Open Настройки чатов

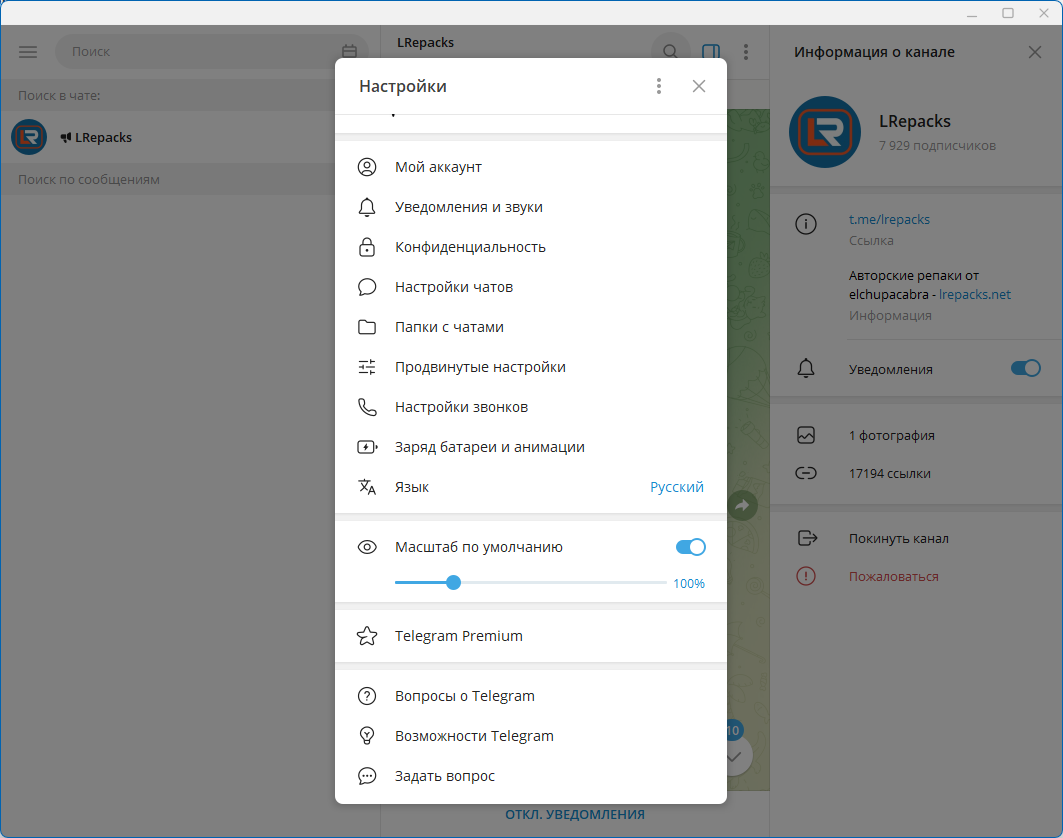[x=531, y=287]
